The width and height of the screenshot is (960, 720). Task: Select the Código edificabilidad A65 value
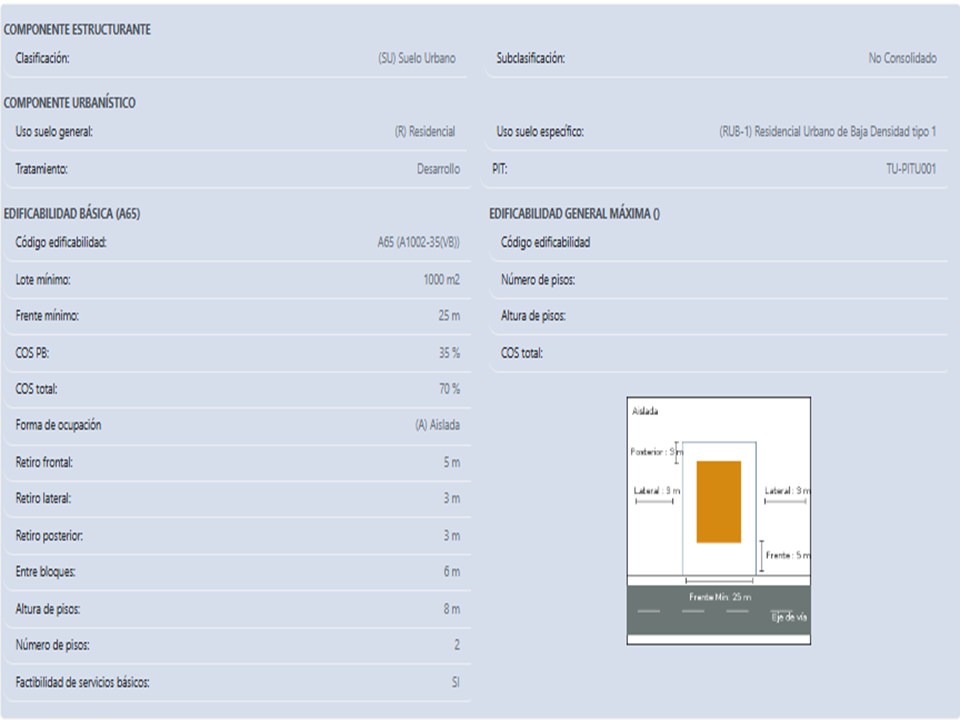click(419, 242)
